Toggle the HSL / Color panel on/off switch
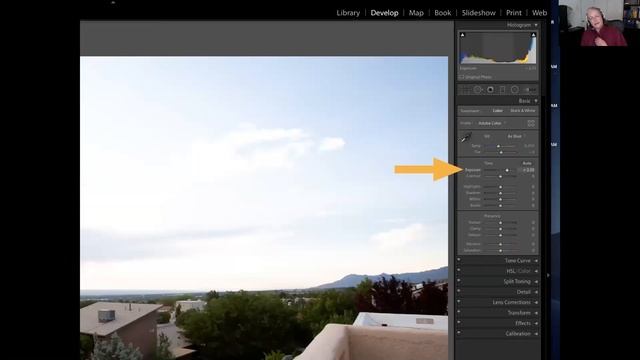The image size is (640, 360). [x=459, y=270]
